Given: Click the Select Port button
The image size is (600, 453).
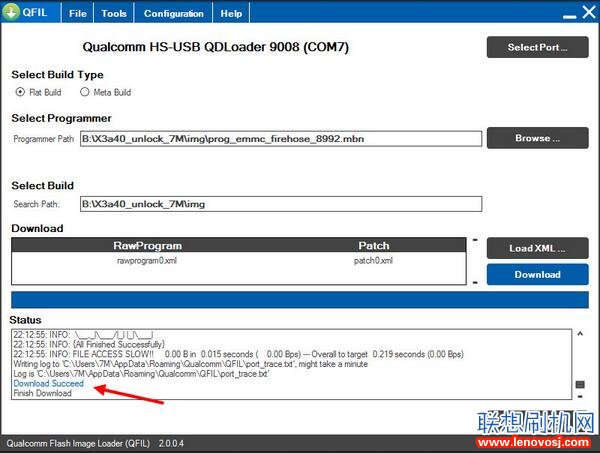Looking at the screenshot, I should (537, 47).
